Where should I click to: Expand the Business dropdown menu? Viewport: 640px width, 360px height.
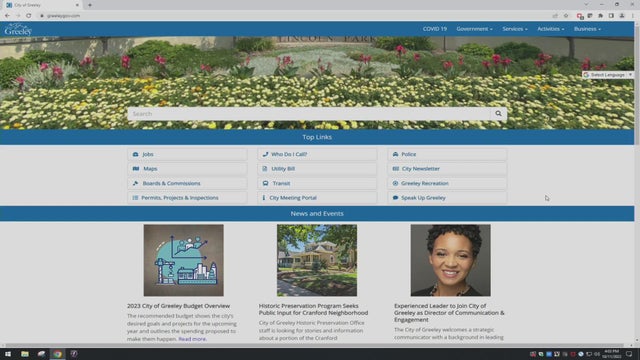[587, 29]
